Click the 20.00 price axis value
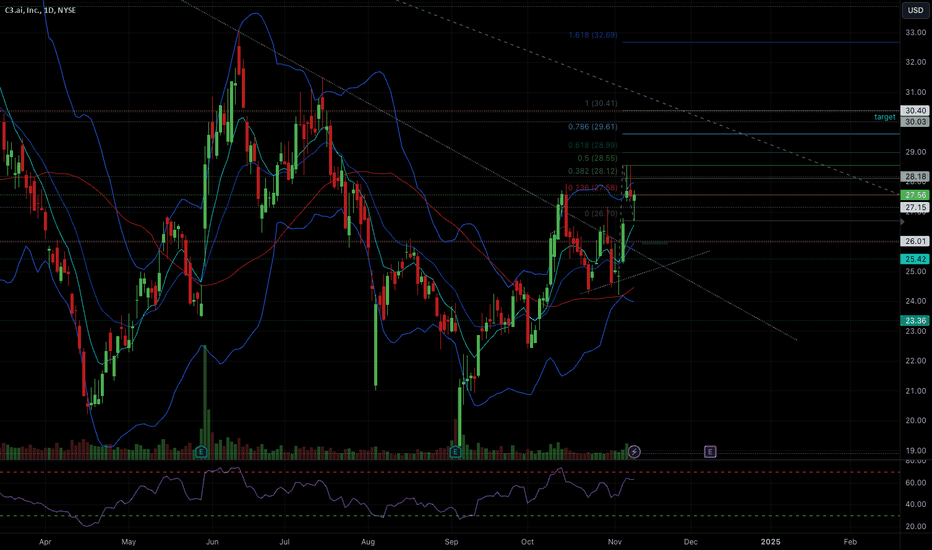The width and height of the screenshot is (932, 550). click(x=915, y=420)
